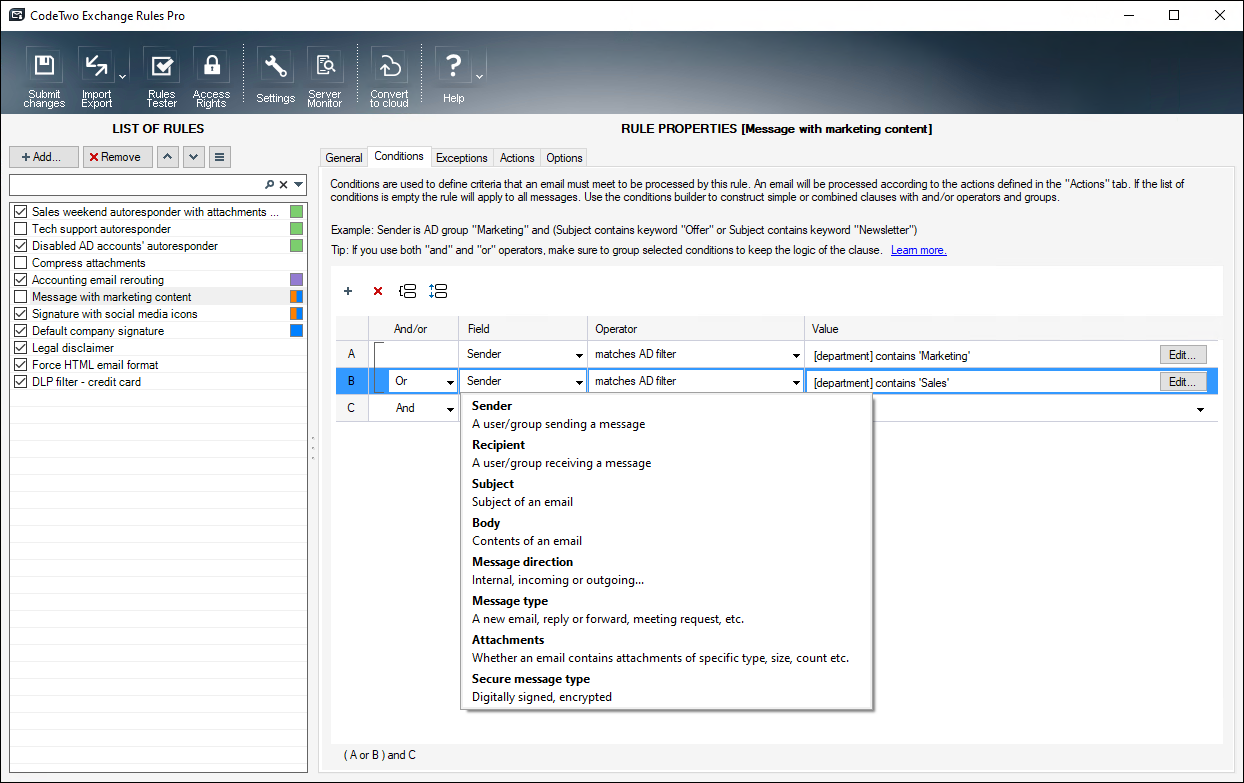Delete the selected condition with red X
The image size is (1244, 783).
[x=378, y=291]
